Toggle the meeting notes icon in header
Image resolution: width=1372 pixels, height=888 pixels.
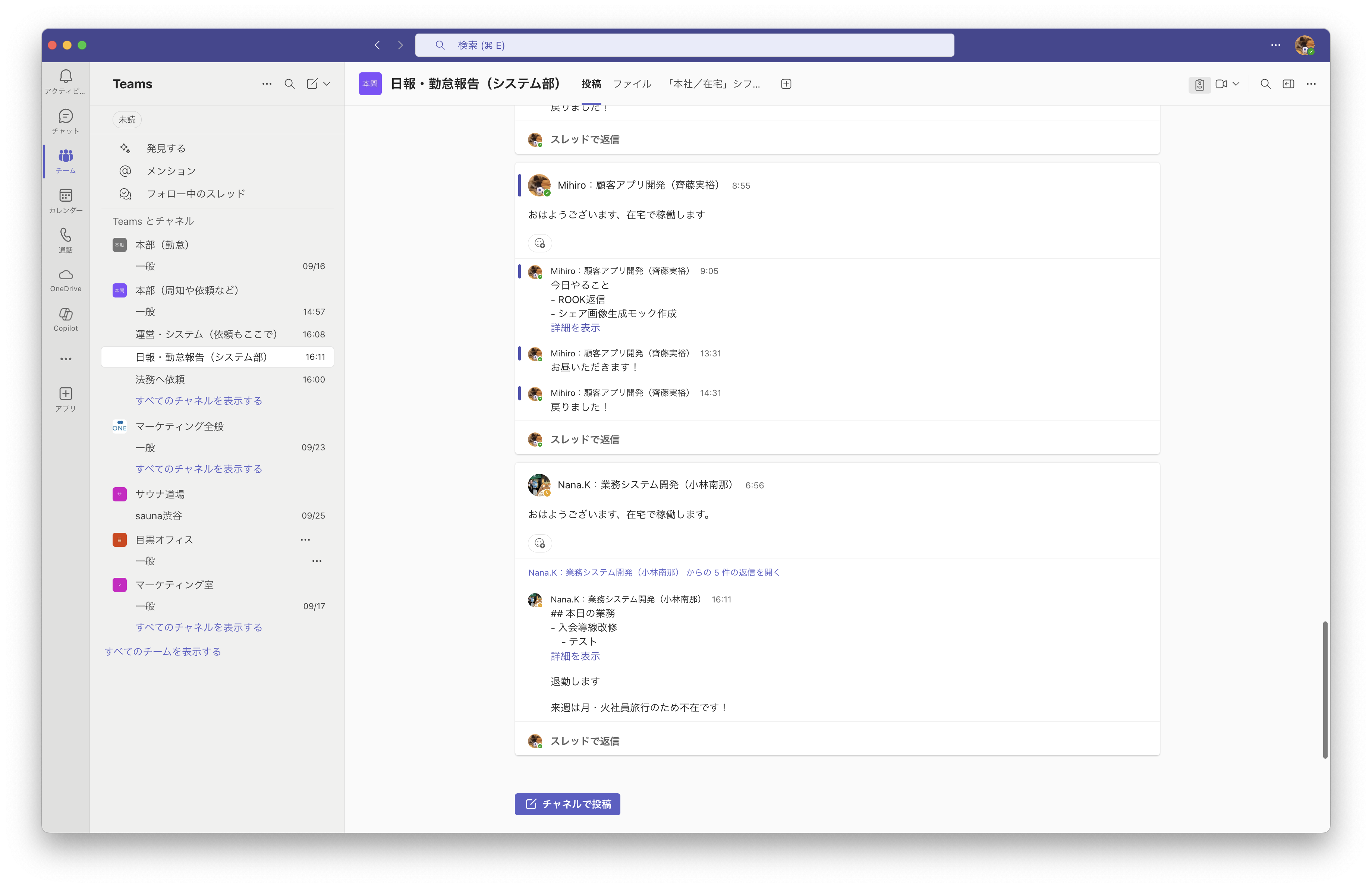pyautogui.click(x=1199, y=85)
